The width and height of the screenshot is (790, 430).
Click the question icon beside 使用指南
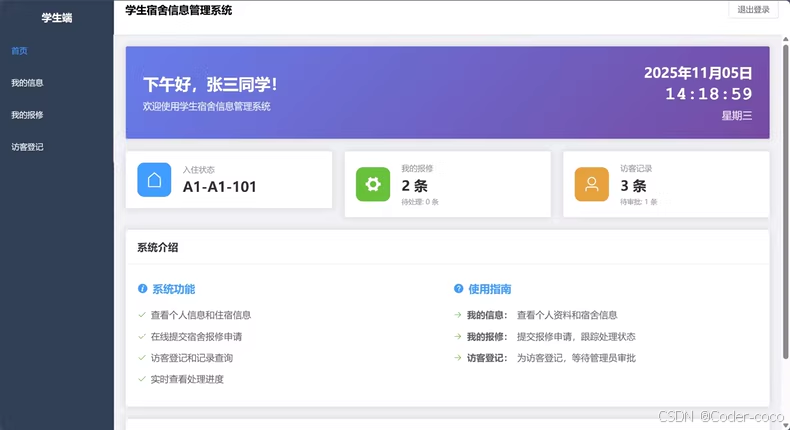[458, 288]
